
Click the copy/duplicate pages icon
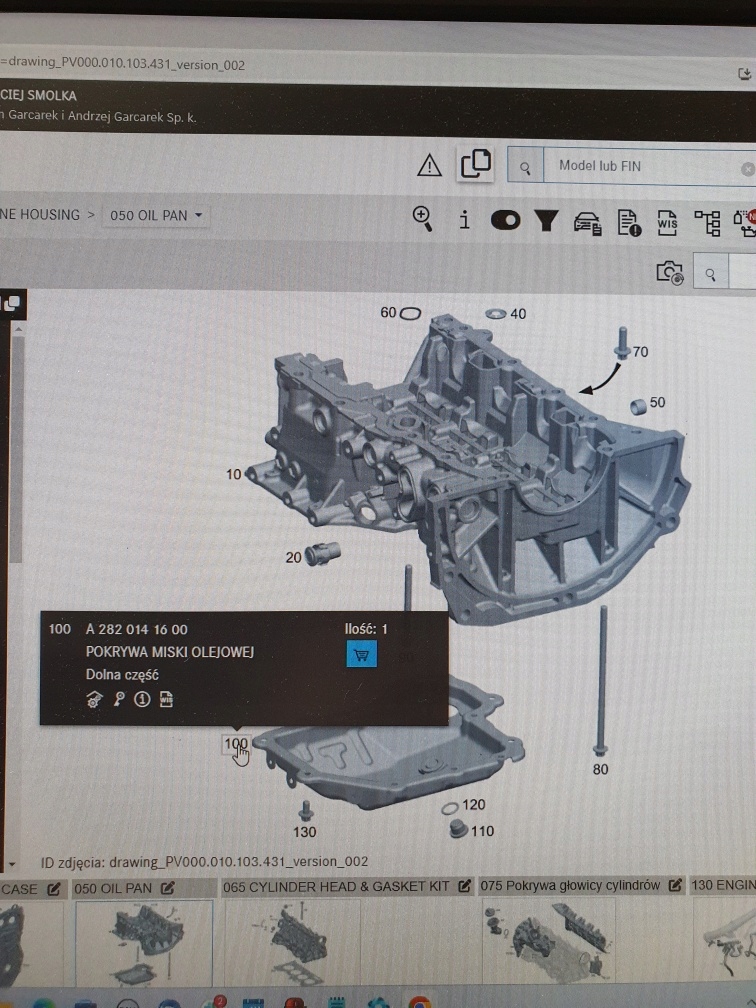[476, 164]
